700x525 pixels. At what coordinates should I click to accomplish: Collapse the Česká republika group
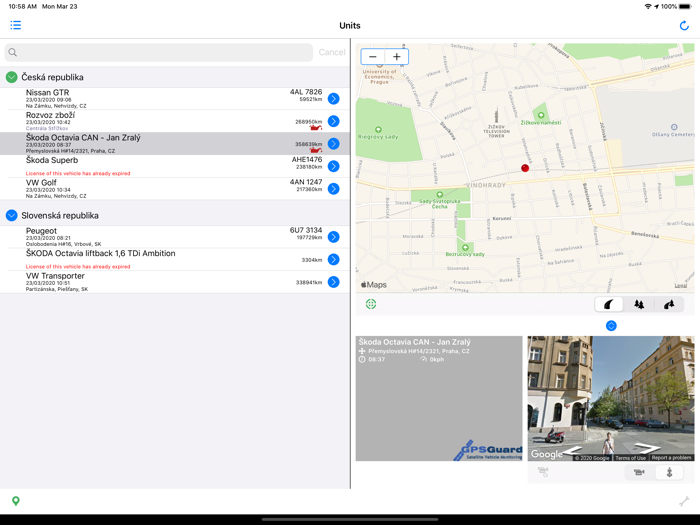[x=12, y=77]
